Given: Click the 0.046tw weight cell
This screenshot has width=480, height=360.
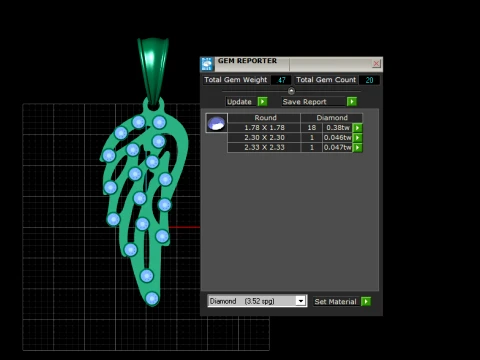Looking at the screenshot, I should tap(338, 138).
